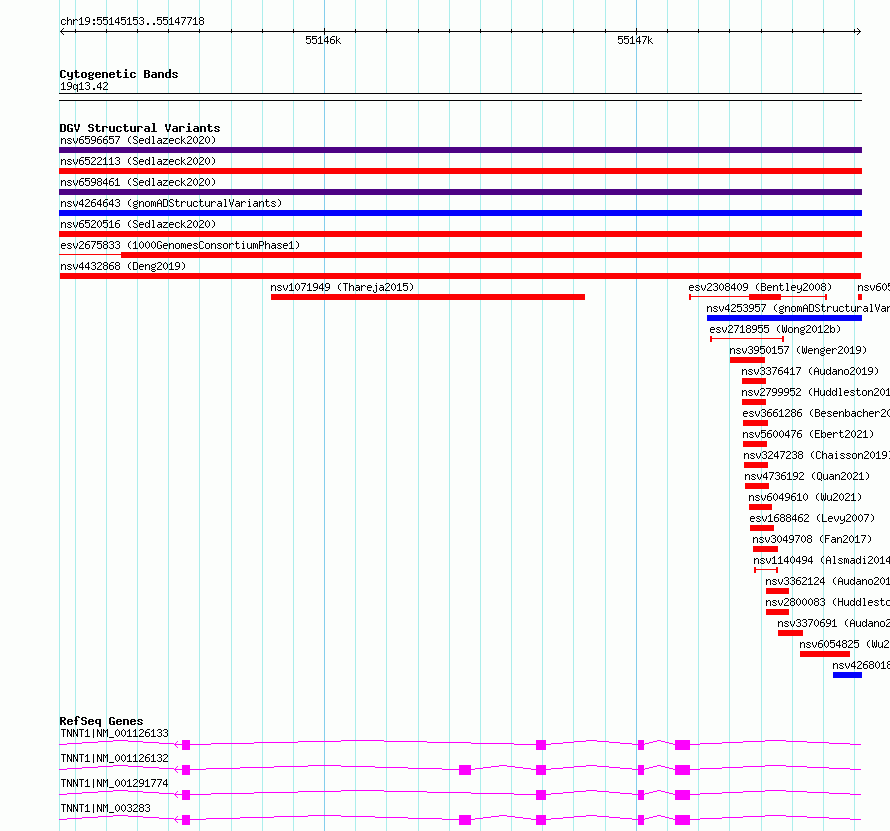
Task: Click the nsv6596657 (Sedlazeck2020) variant label
Action: (138, 140)
